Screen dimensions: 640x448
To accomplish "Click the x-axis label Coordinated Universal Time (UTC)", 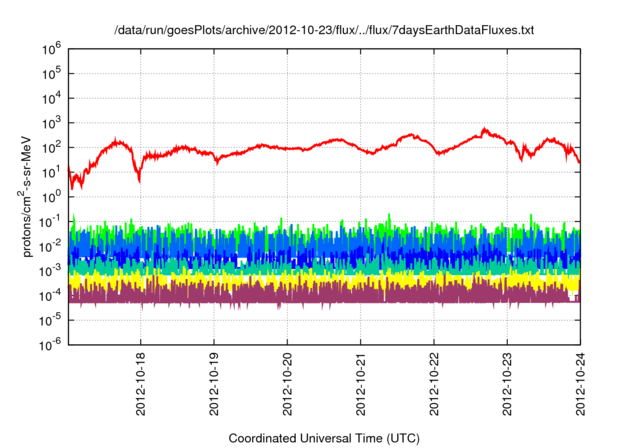I will (324, 438).
